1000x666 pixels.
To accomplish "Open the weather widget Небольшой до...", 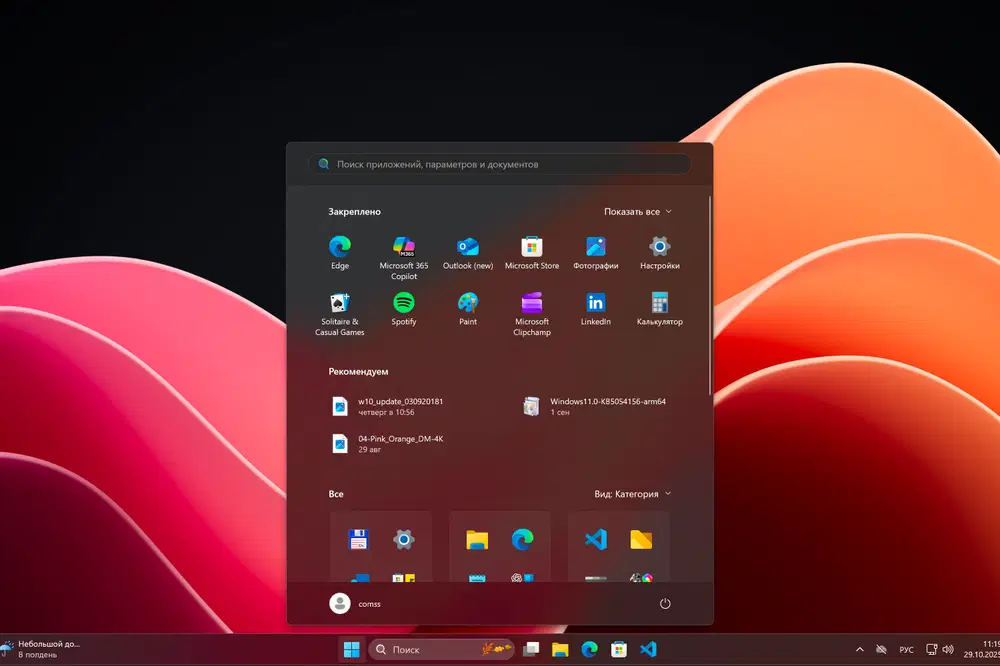I will coord(41,649).
